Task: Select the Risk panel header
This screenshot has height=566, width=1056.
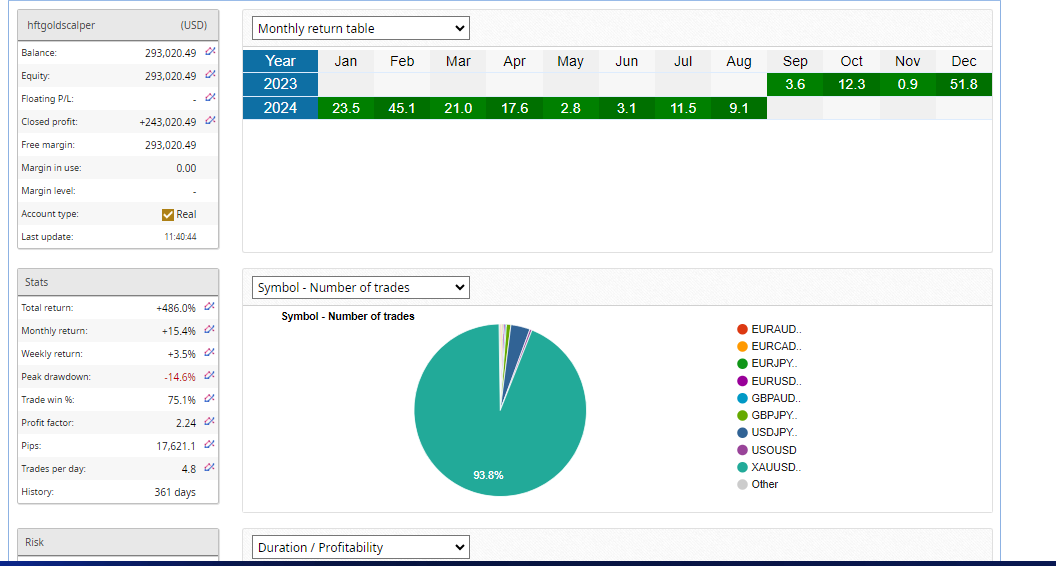Action: point(118,542)
